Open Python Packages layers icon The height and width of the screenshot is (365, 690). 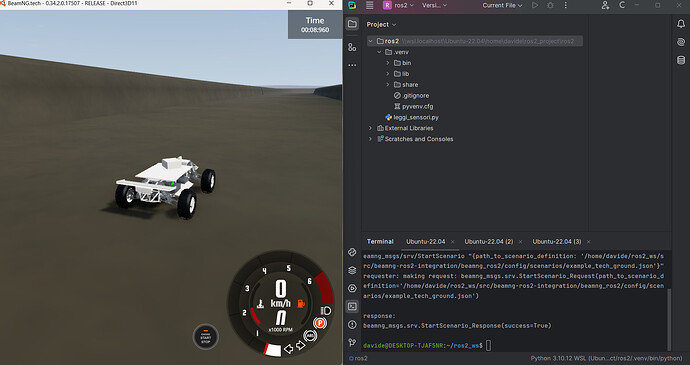tap(352, 270)
